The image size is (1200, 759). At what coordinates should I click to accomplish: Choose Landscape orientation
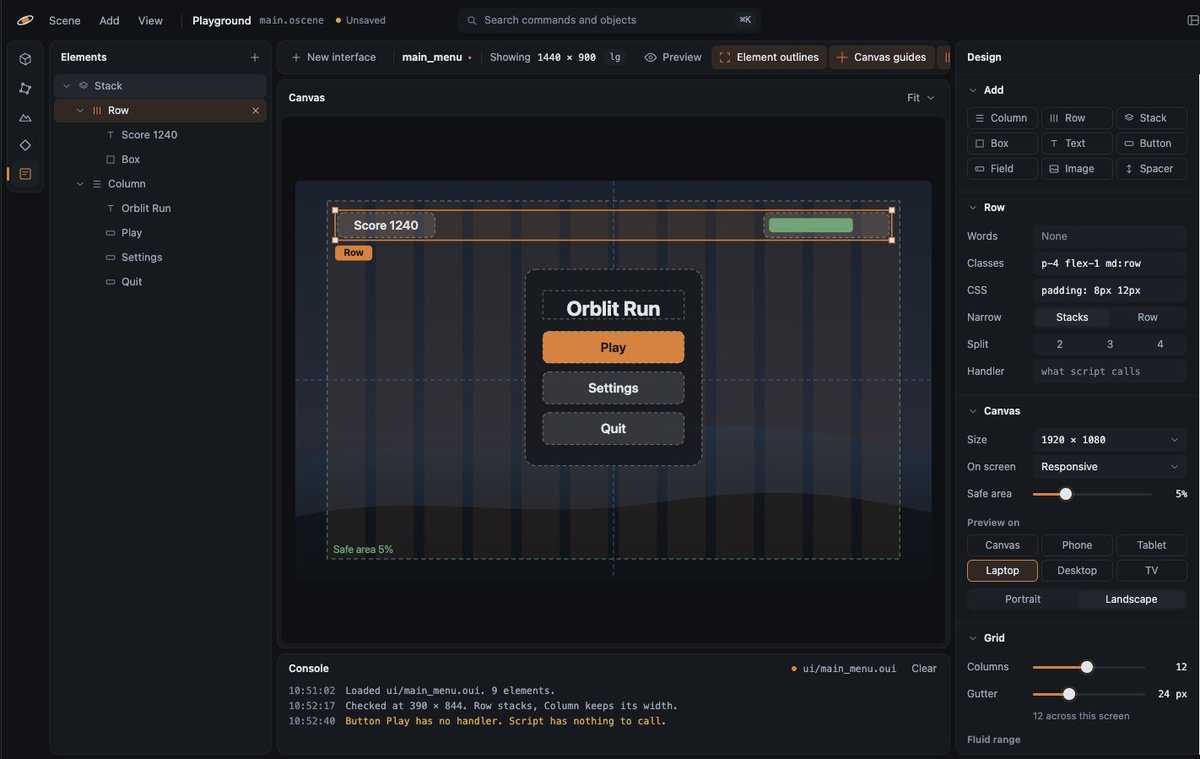[x=1131, y=599]
